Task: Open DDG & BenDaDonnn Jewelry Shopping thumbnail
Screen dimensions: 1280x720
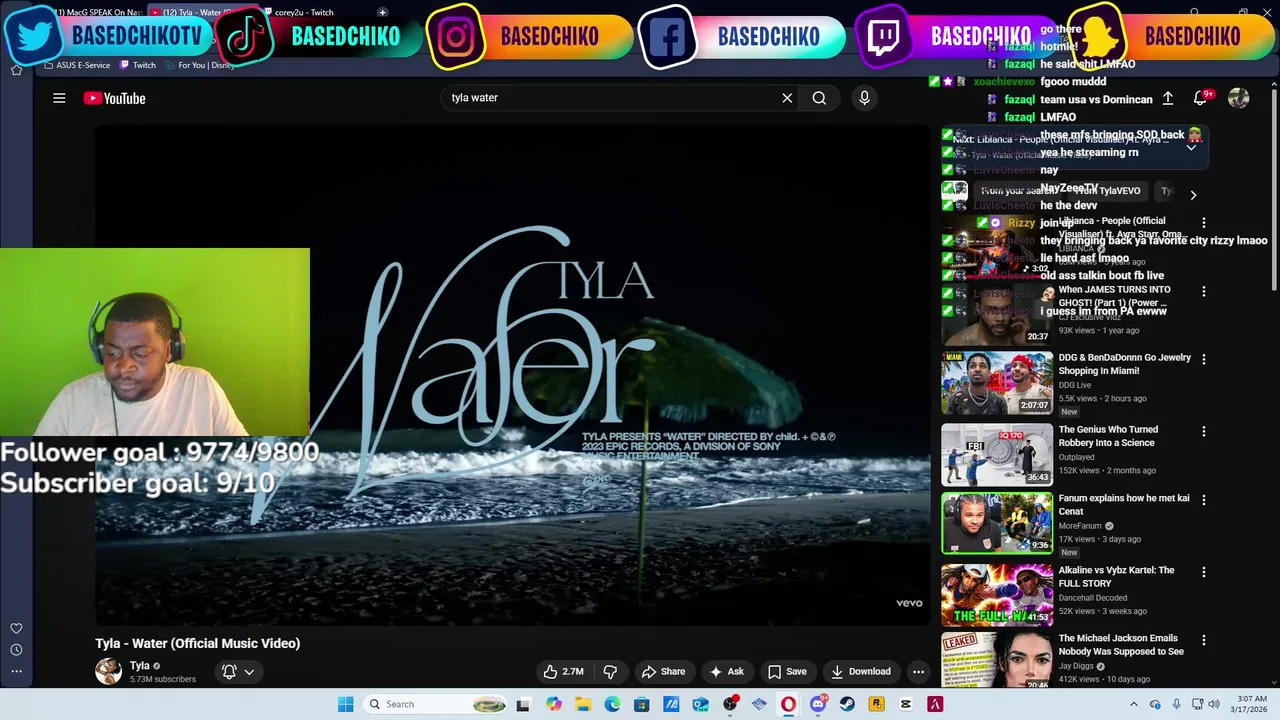Action: click(x=997, y=382)
